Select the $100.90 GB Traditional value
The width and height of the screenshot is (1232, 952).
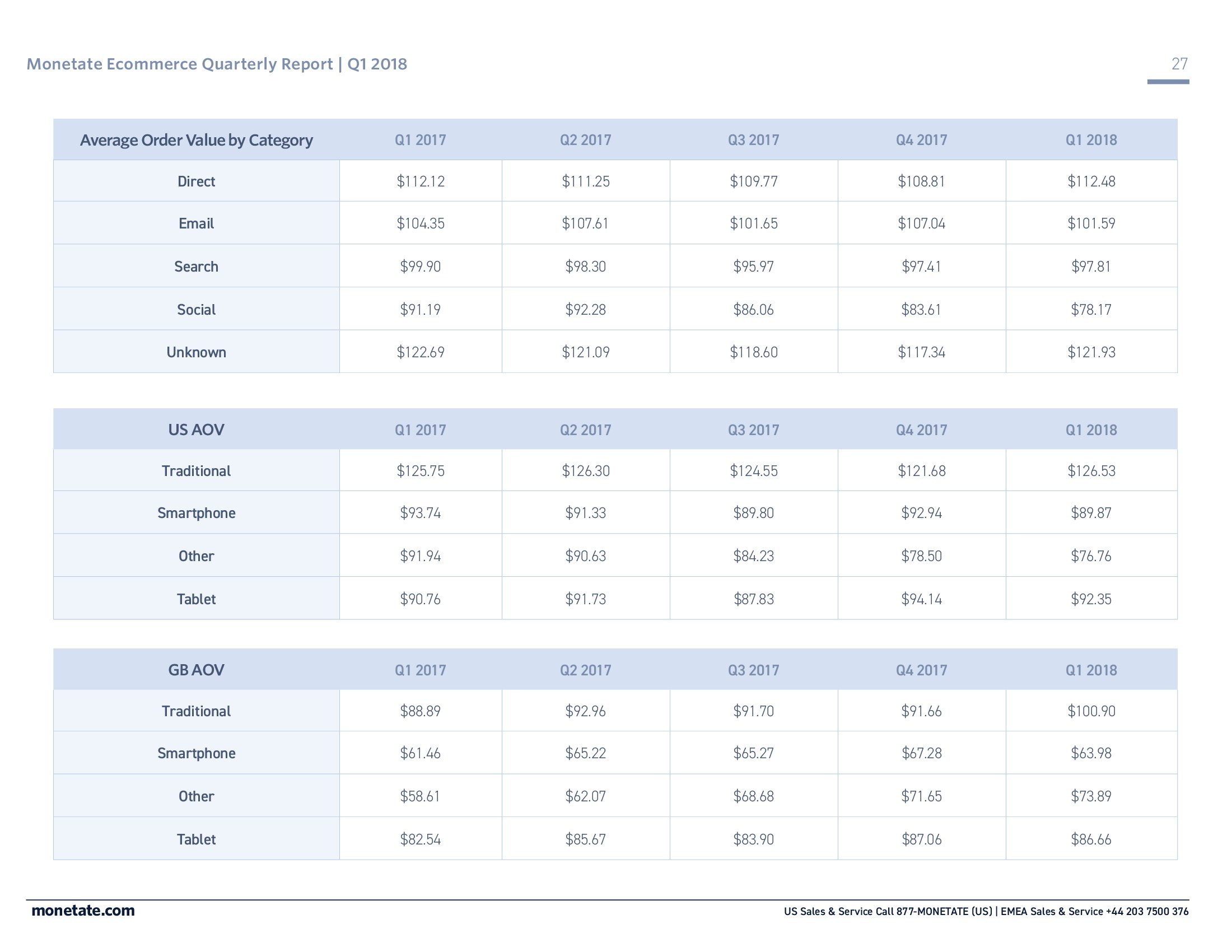[1091, 711]
